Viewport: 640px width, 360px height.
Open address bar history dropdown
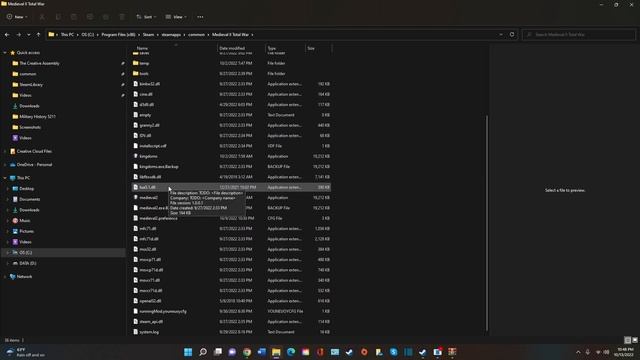tap(501, 35)
